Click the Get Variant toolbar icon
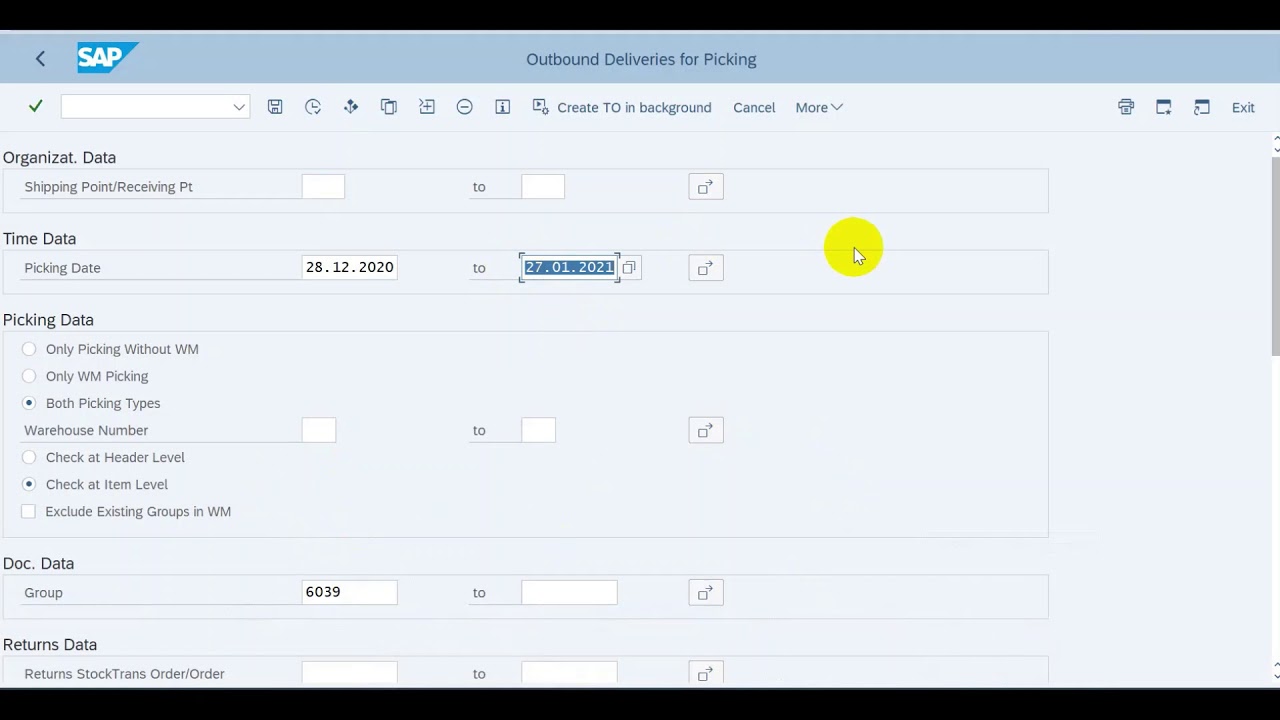The image size is (1280, 720). coord(351,107)
